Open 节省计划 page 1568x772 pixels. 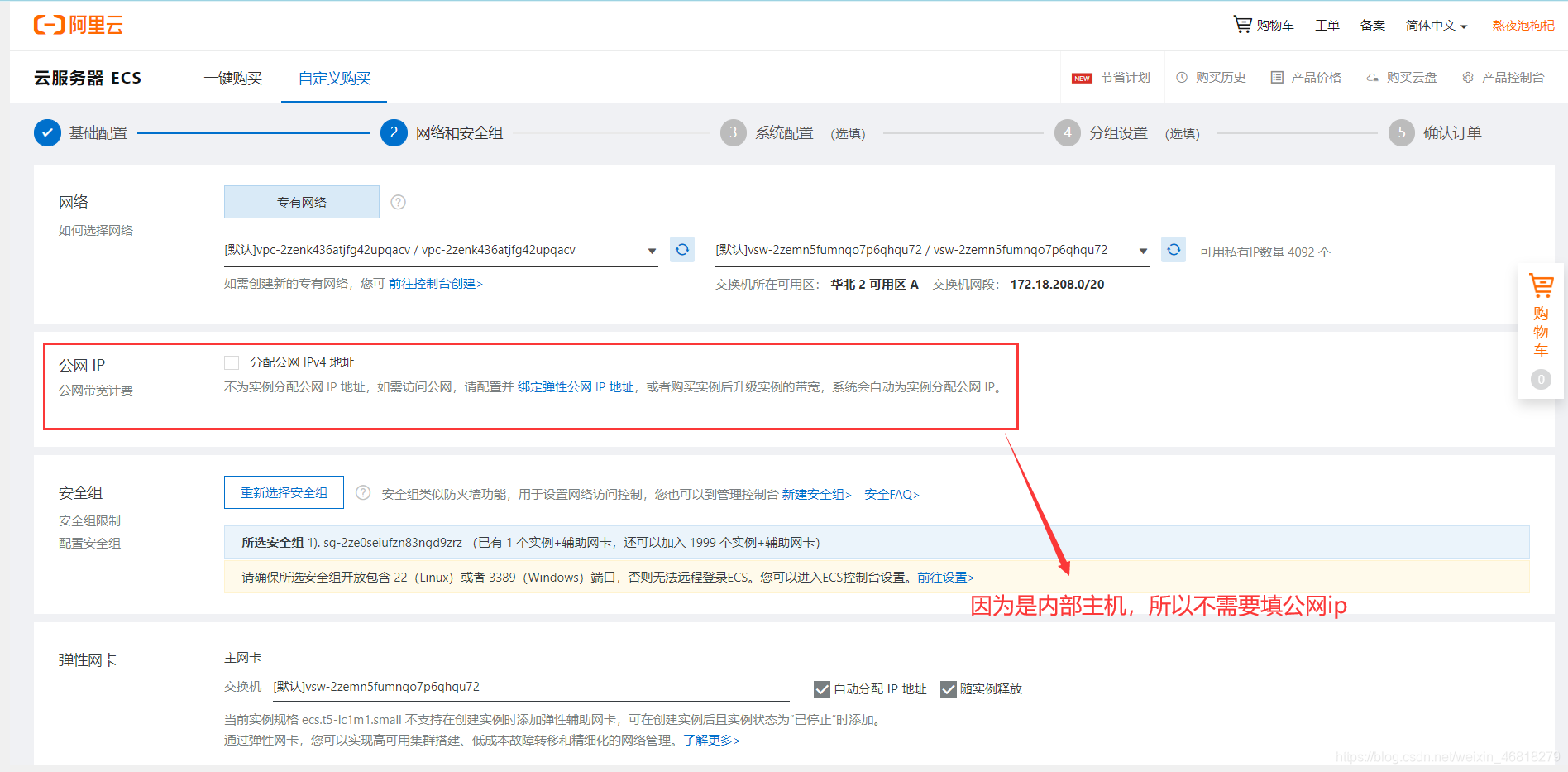tap(1126, 78)
